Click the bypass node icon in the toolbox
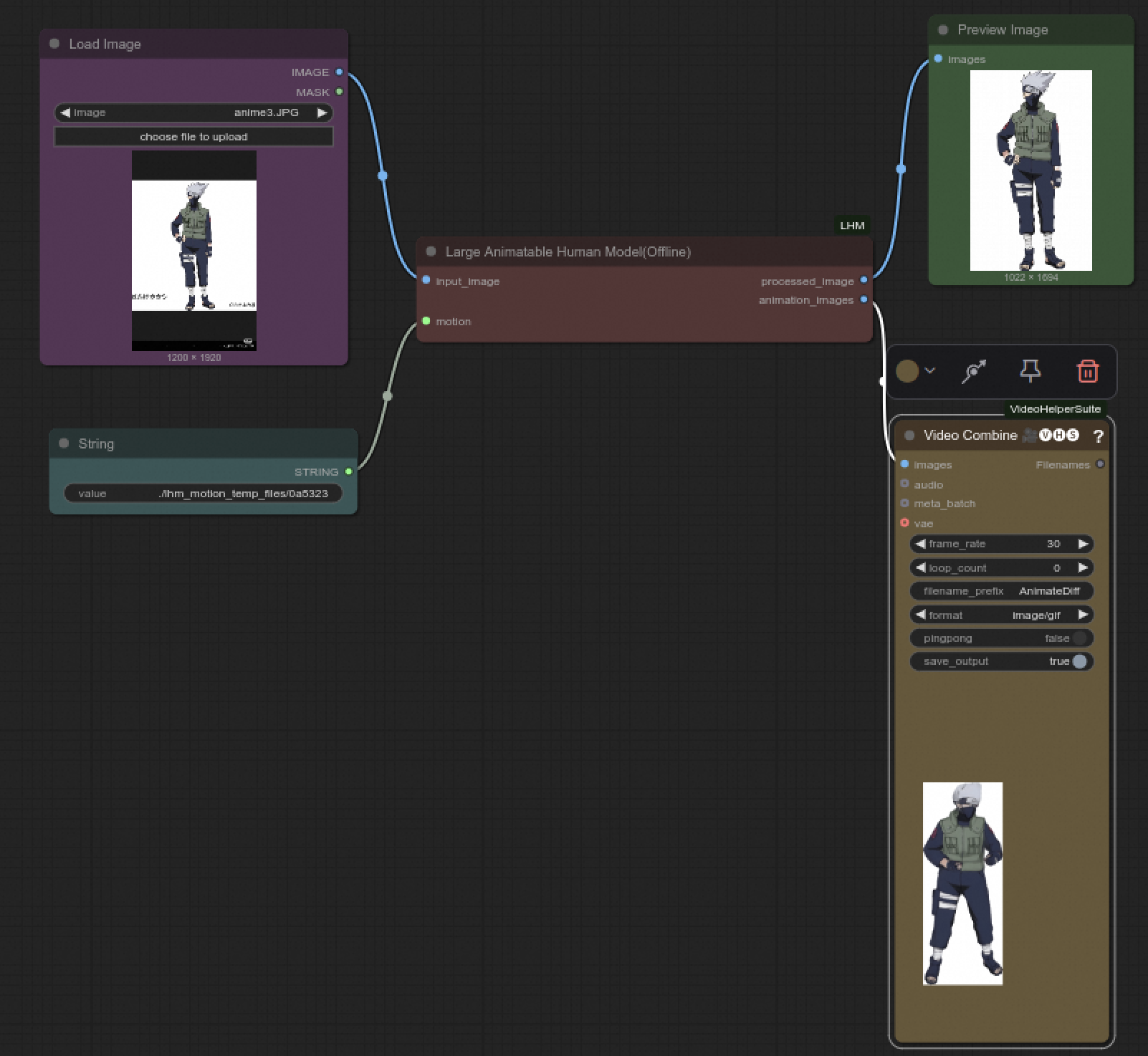 pyautogui.click(x=973, y=371)
